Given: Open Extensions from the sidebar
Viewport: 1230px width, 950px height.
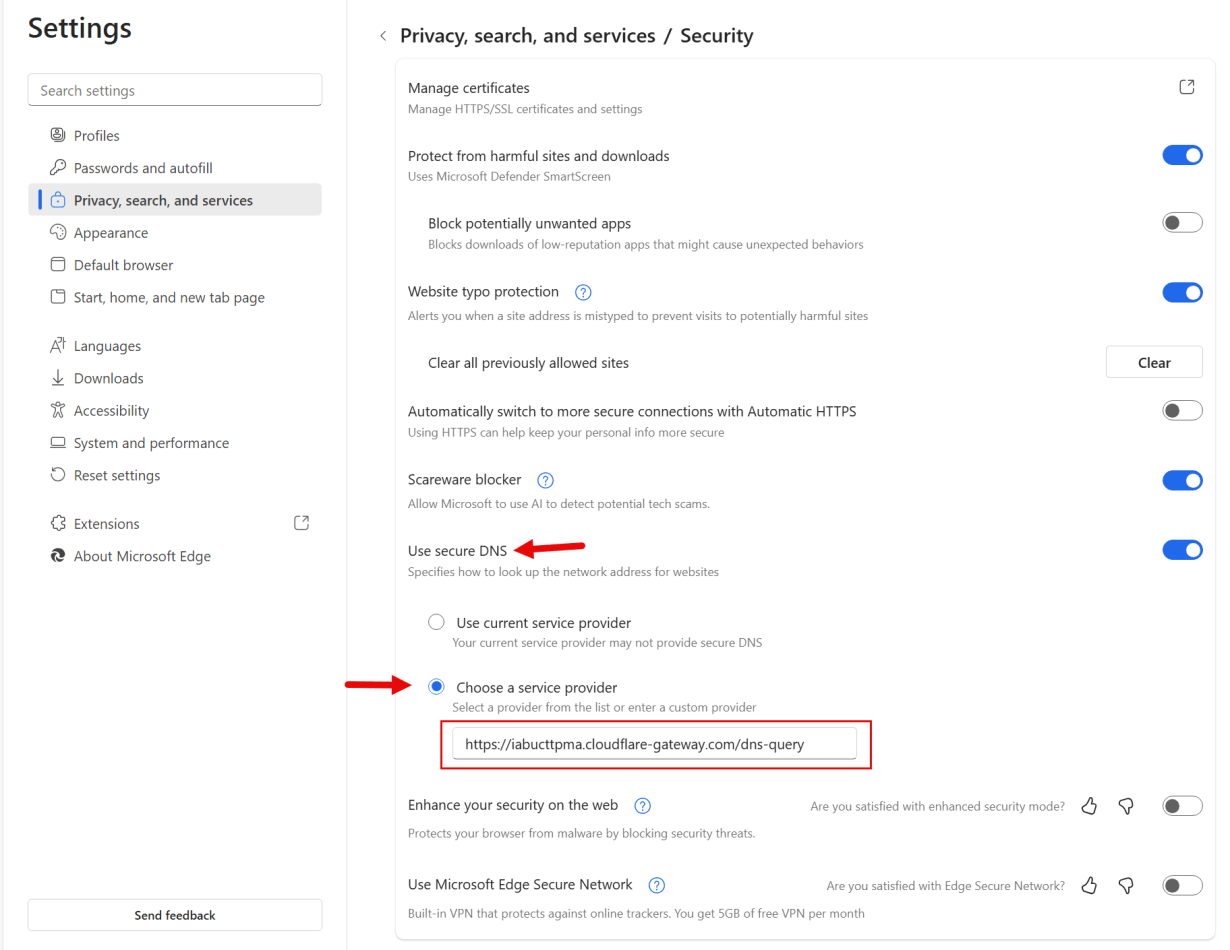Looking at the screenshot, I should point(106,524).
